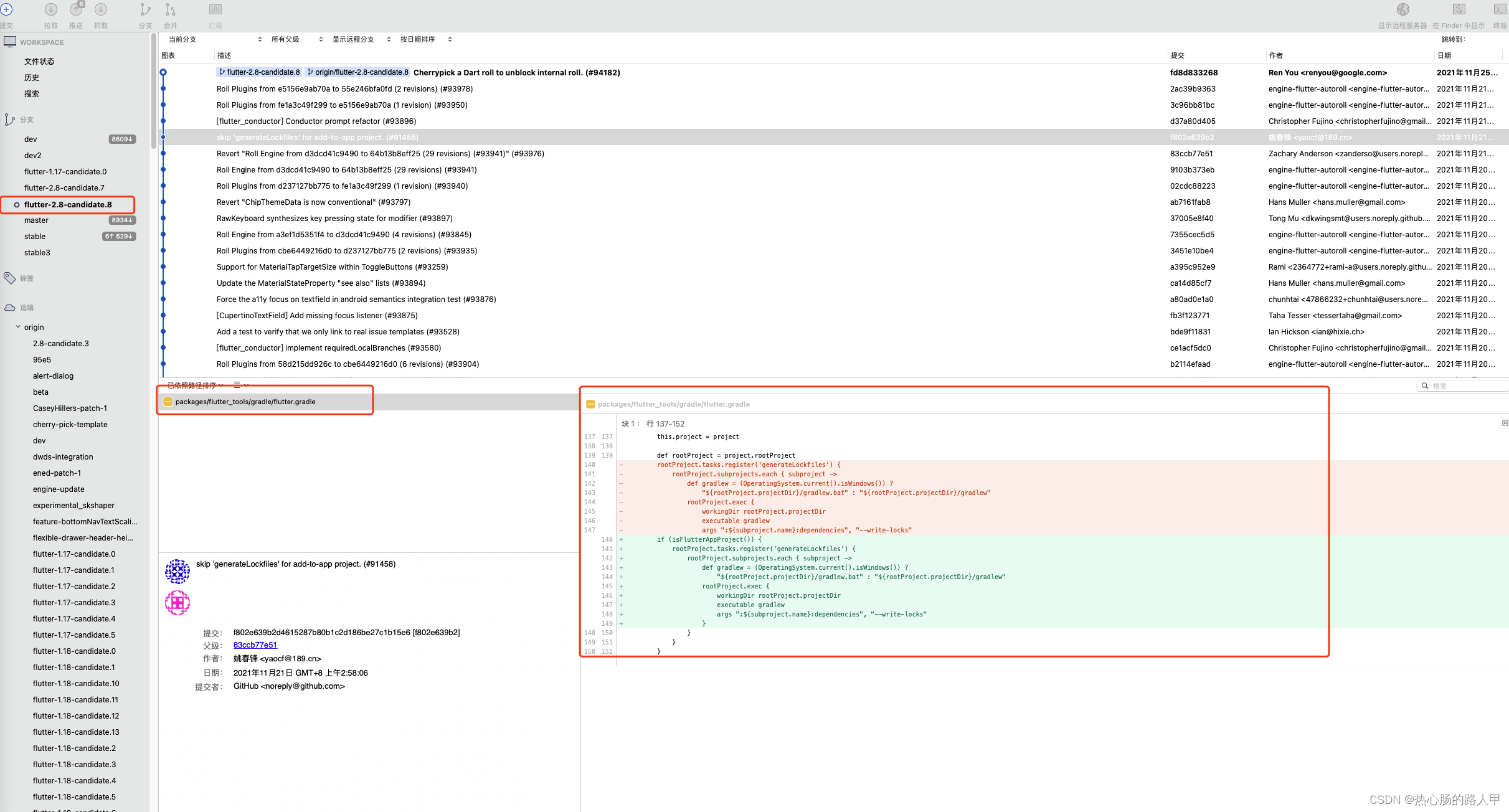Click the show remote server globe icon
1509x812 pixels.
[x=1403, y=10]
